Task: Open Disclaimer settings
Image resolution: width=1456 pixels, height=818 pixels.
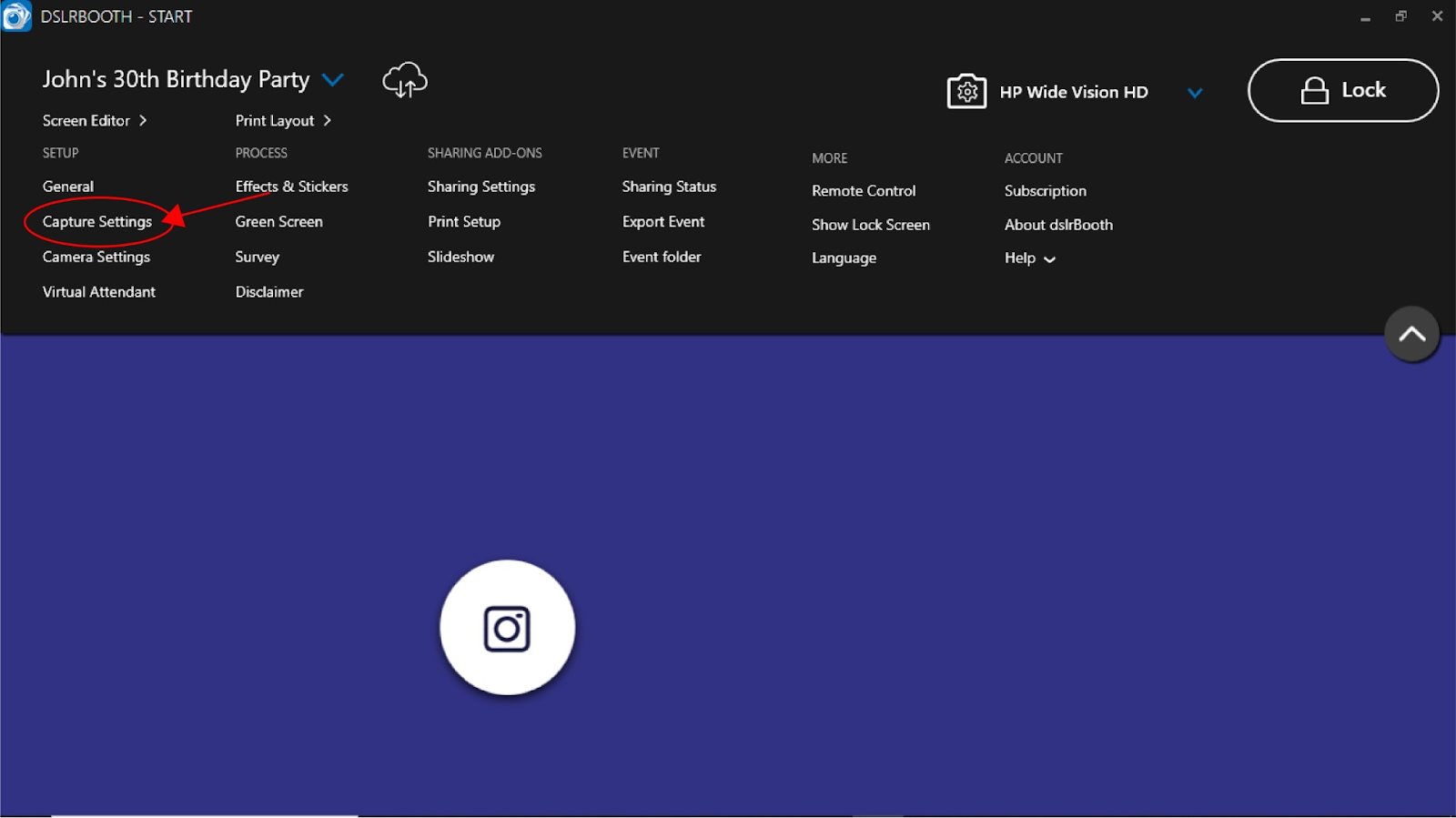Action: (x=269, y=292)
